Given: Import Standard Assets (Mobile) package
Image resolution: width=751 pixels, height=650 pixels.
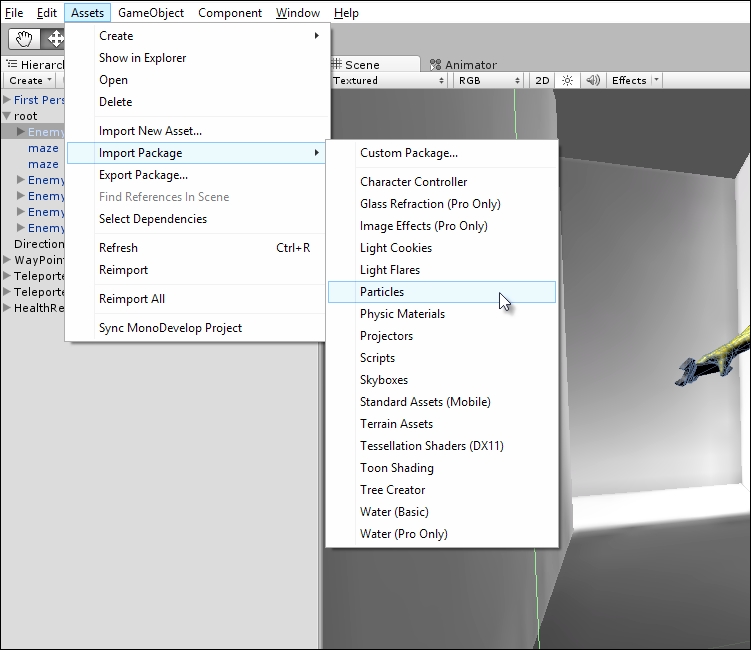Looking at the screenshot, I should (x=442, y=402).
